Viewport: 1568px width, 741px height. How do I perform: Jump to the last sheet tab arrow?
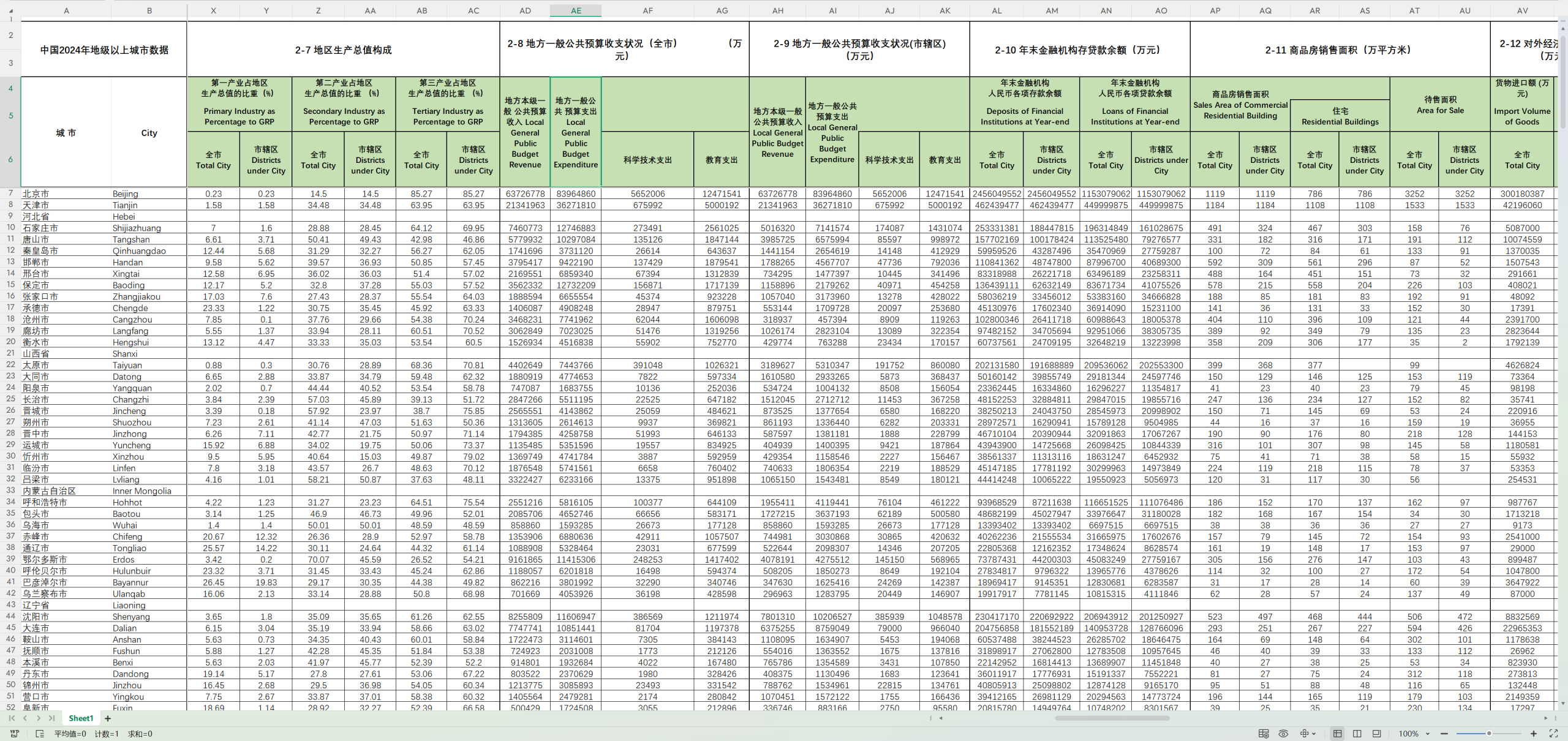[51, 718]
